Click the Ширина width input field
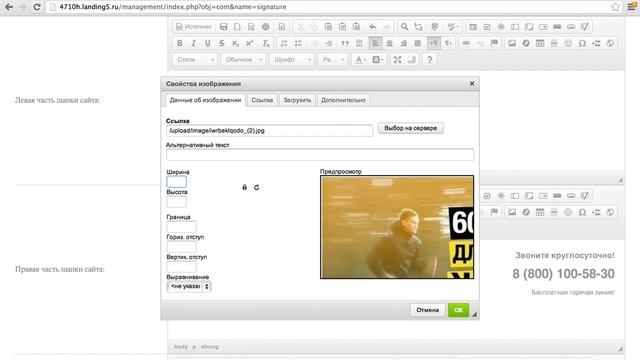The height and width of the screenshot is (360, 640). [x=176, y=182]
